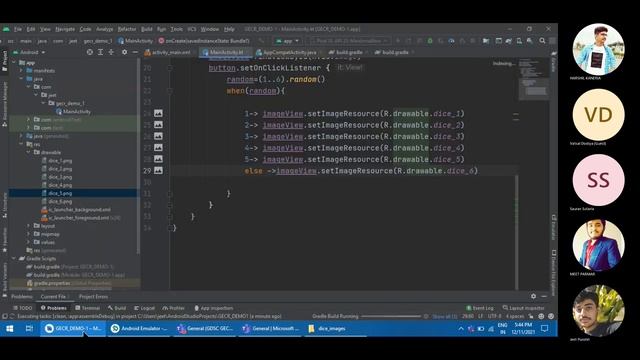The height and width of the screenshot is (360, 640).
Task: Click the Android Studio logo icon
Action: tap(6, 29)
